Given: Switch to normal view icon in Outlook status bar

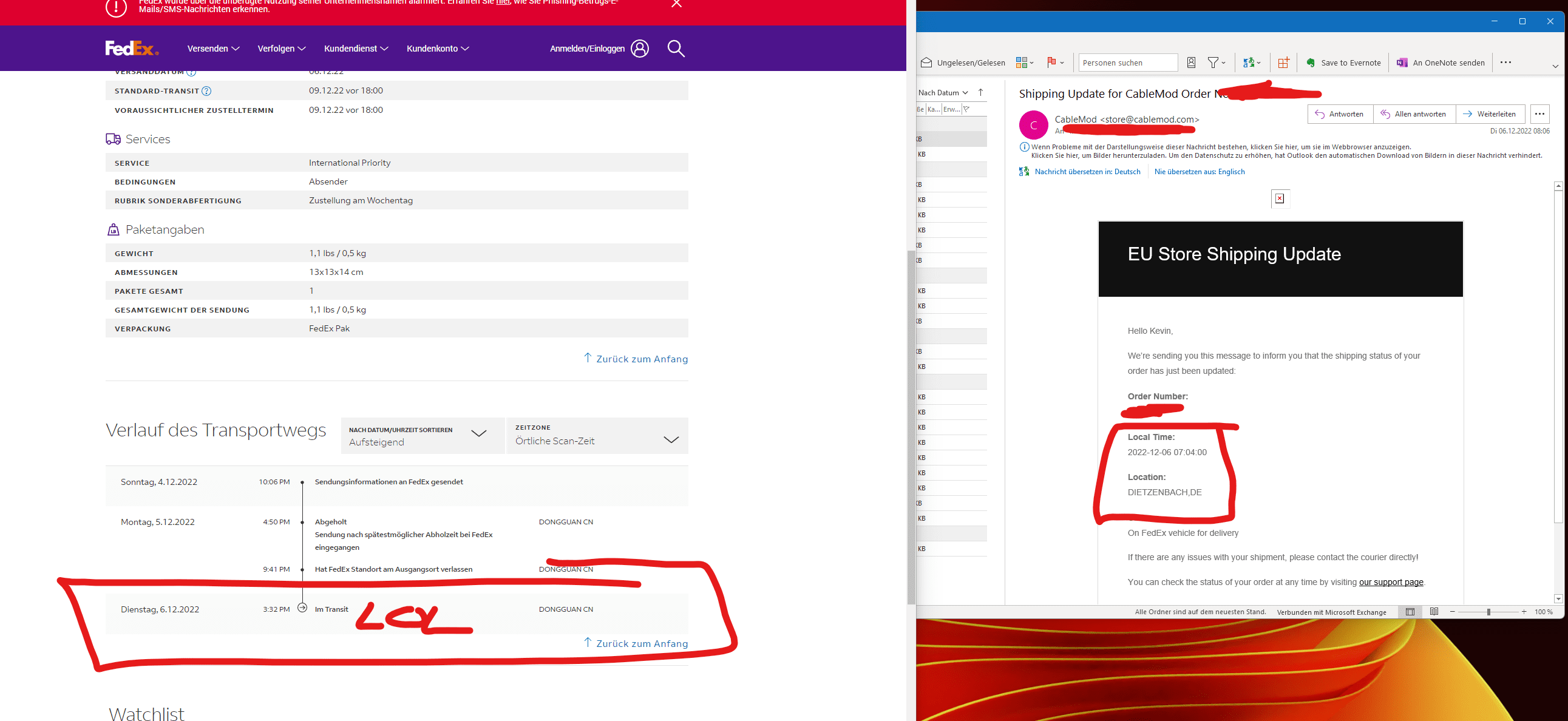Looking at the screenshot, I should click(1410, 612).
